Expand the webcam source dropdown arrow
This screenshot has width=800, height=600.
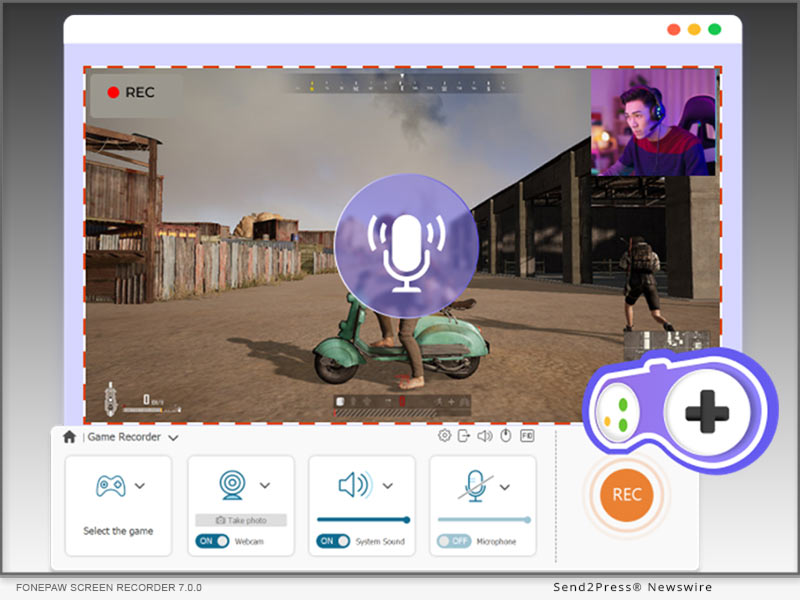[x=265, y=486]
